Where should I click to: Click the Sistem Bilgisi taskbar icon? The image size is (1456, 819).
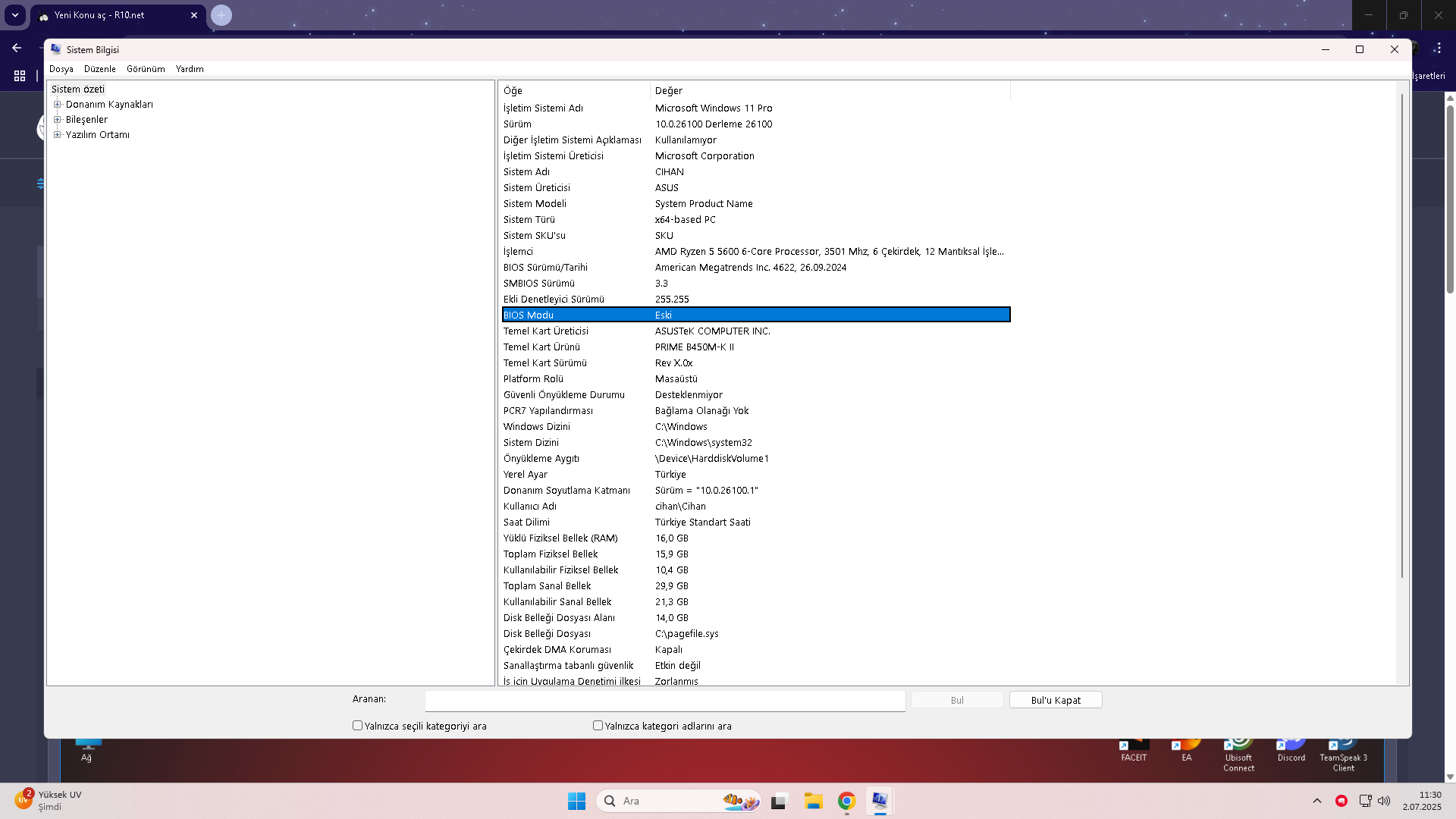(880, 801)
